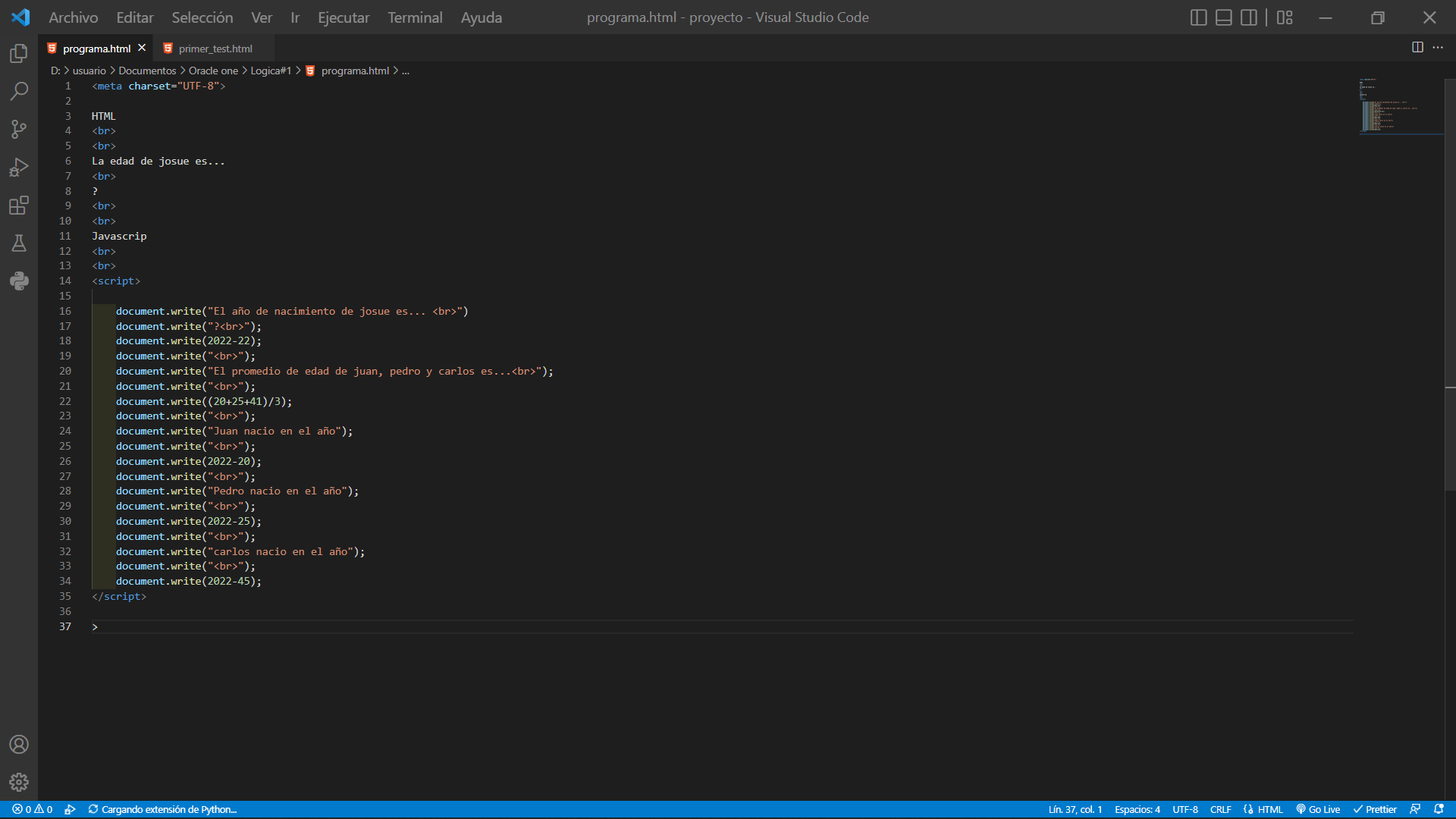Start Go Live server

click(x=1318, y=809)
